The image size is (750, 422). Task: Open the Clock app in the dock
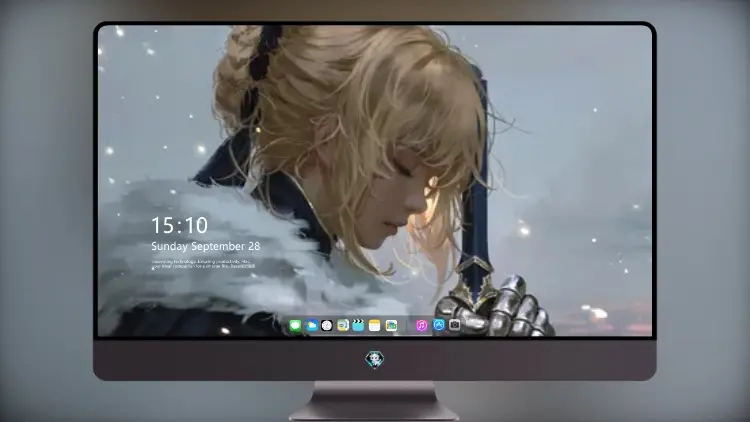tap(327, 326)
